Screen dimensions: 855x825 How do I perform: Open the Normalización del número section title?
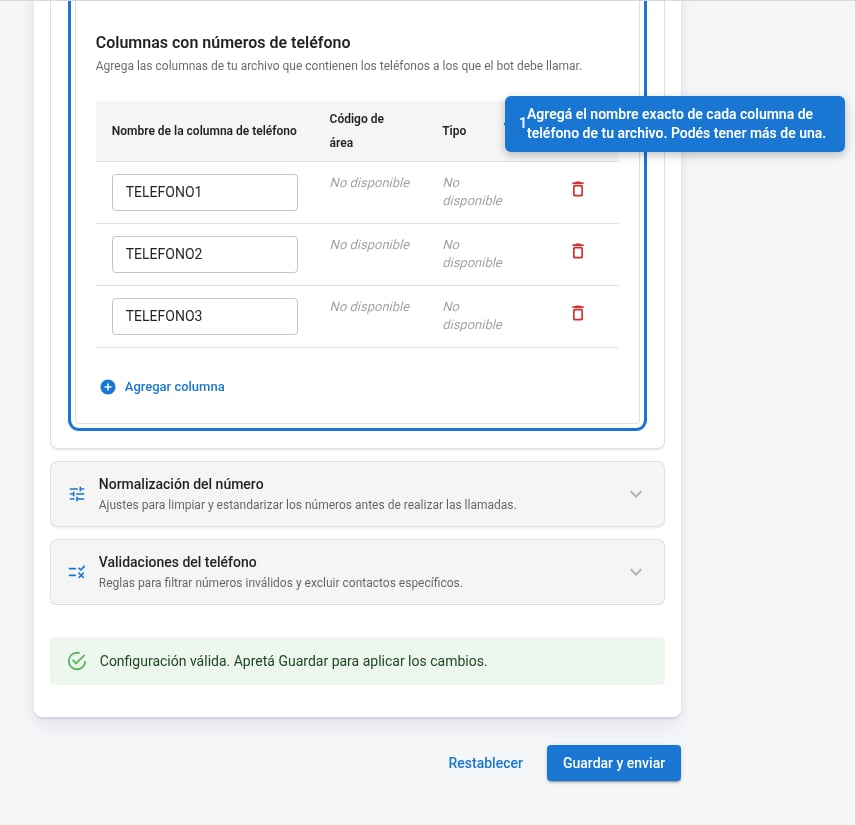[181, 484]
